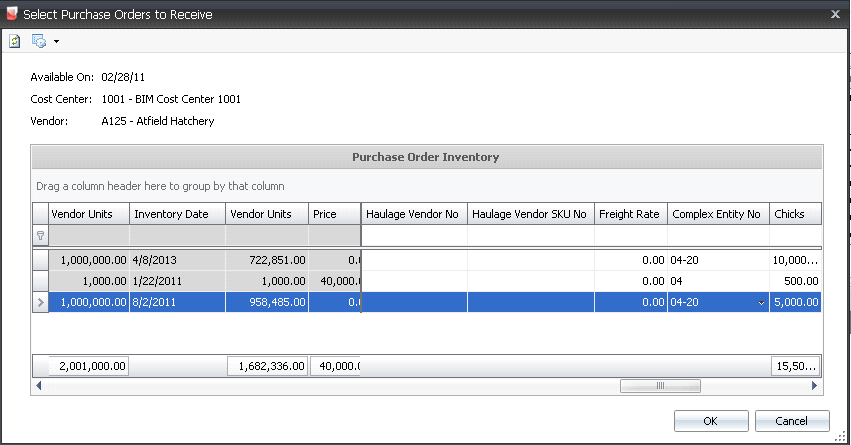The width and height of the screenshot is (851, 445).
Task: Select the row header for 1/22/2011 row
Action: pyautogui.click(x=41, y=281)
